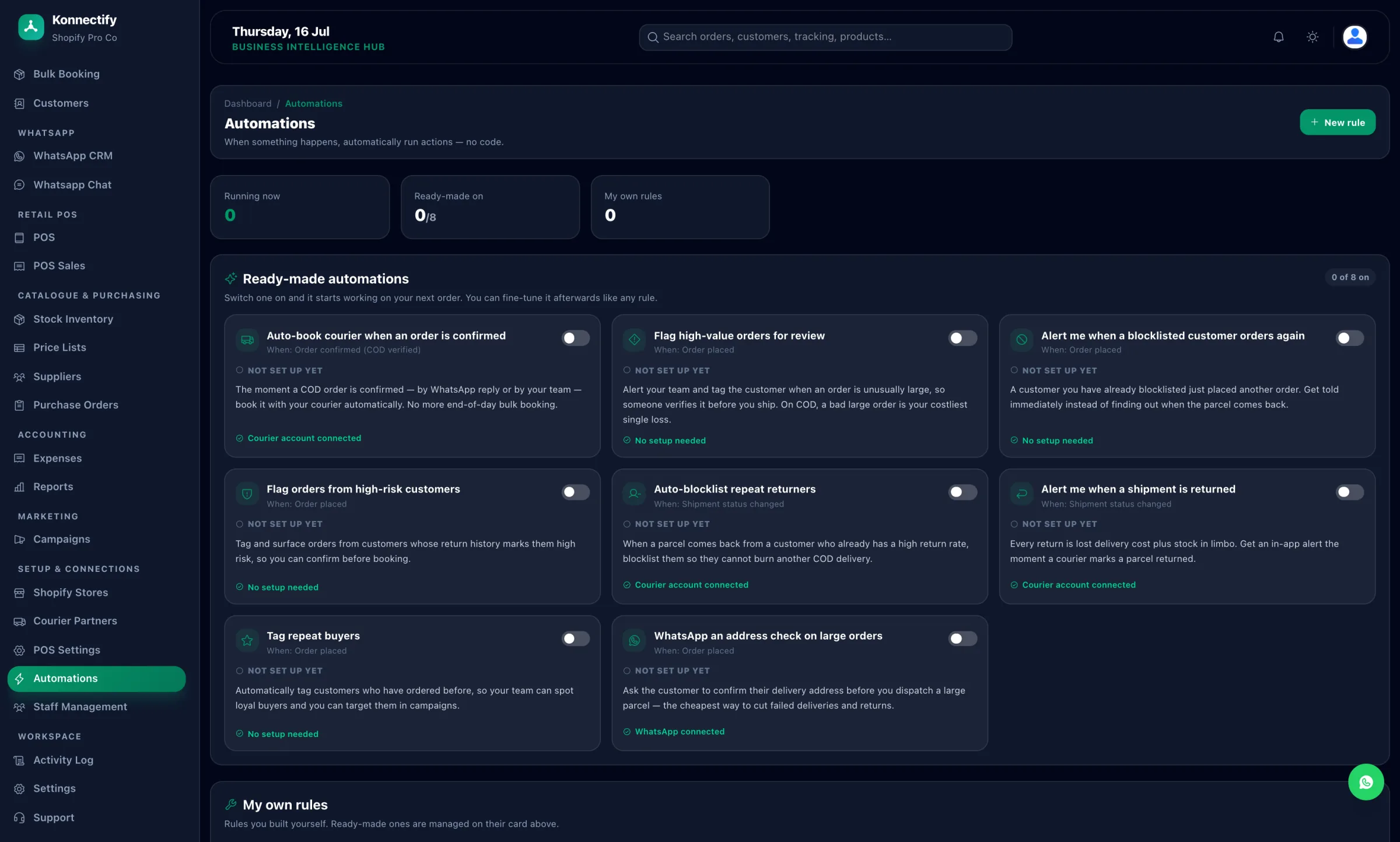This screenshot has height=842, width=1400.
Task: Open Price Lists page
Action: pyautogui.click(x=96, y=348)
